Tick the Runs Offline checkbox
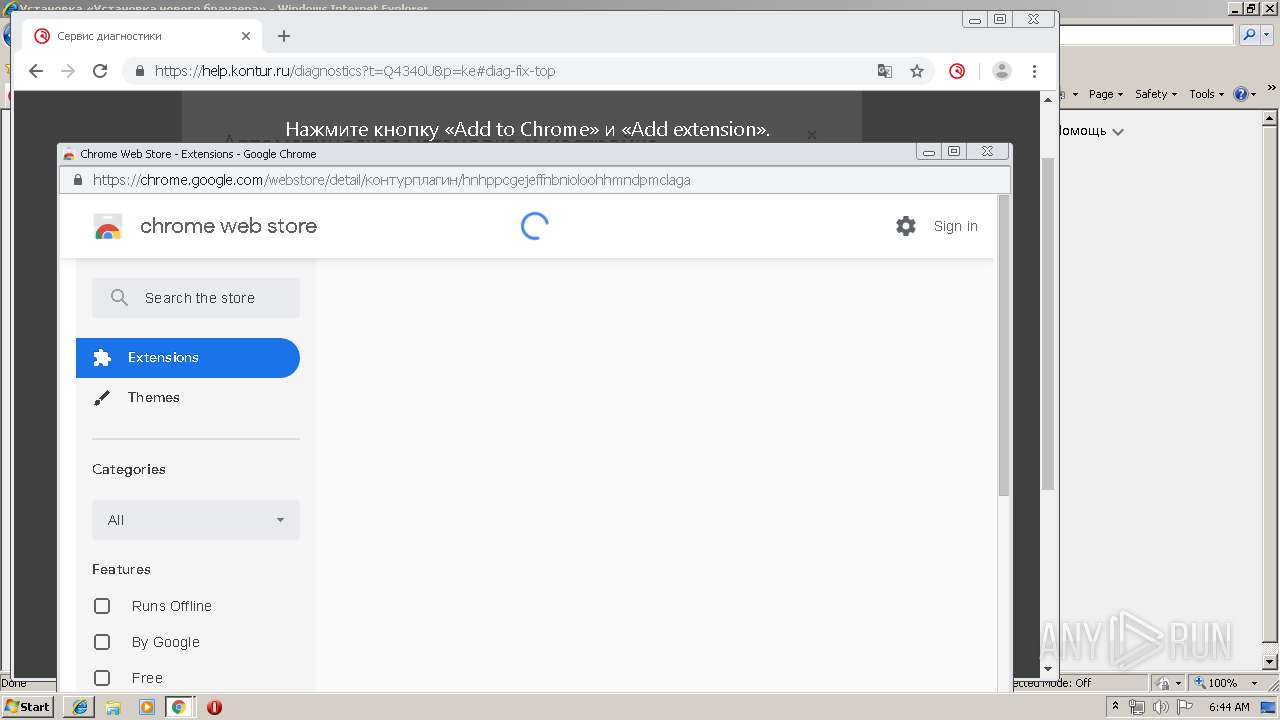Image resolution: width=1280 pixels, height=720 pixels. tap(102, 606)
